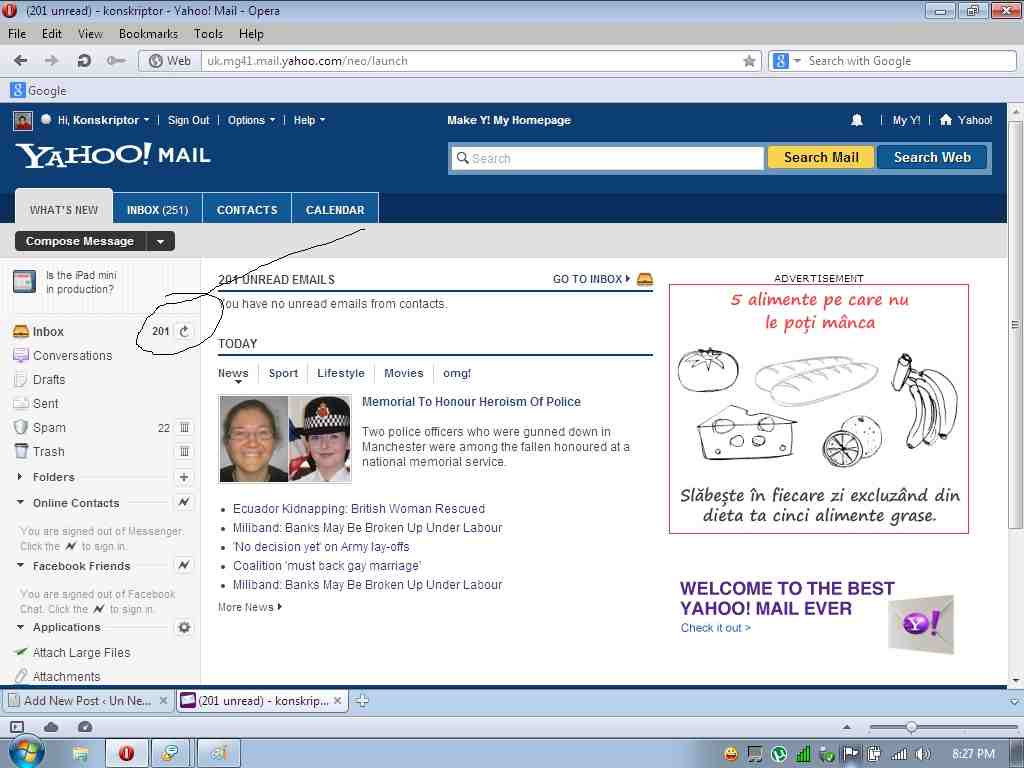Select the omg! news tab
The width and height of the screenshot is (1024, 768).
click(456, 373)
